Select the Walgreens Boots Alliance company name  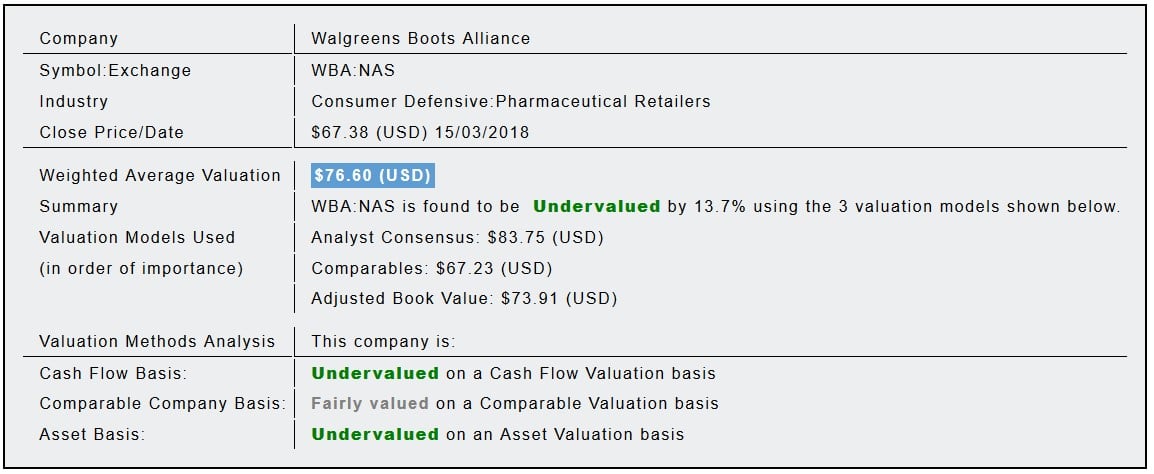420,39
